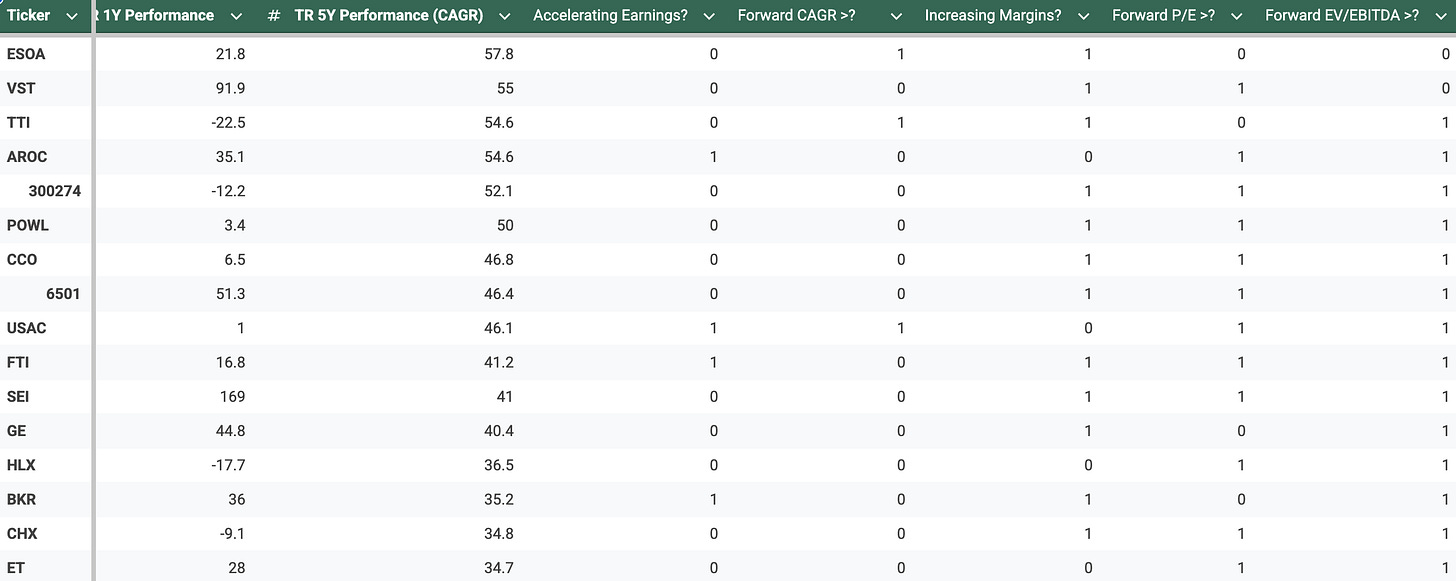Click the # number-type icon in the header
The image size is (1456, 581).
point(274,16)
